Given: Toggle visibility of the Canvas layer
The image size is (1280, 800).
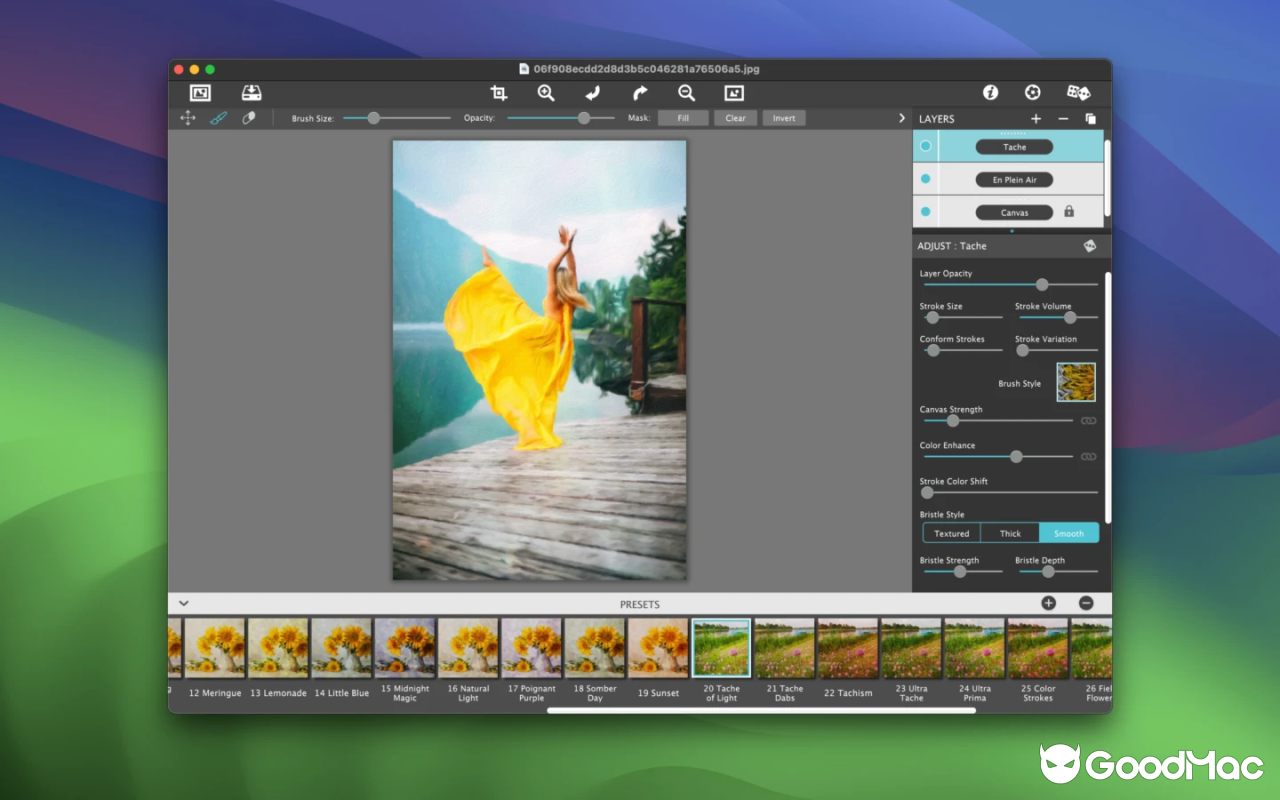Looking at the screenshot, I should (925, 211).
